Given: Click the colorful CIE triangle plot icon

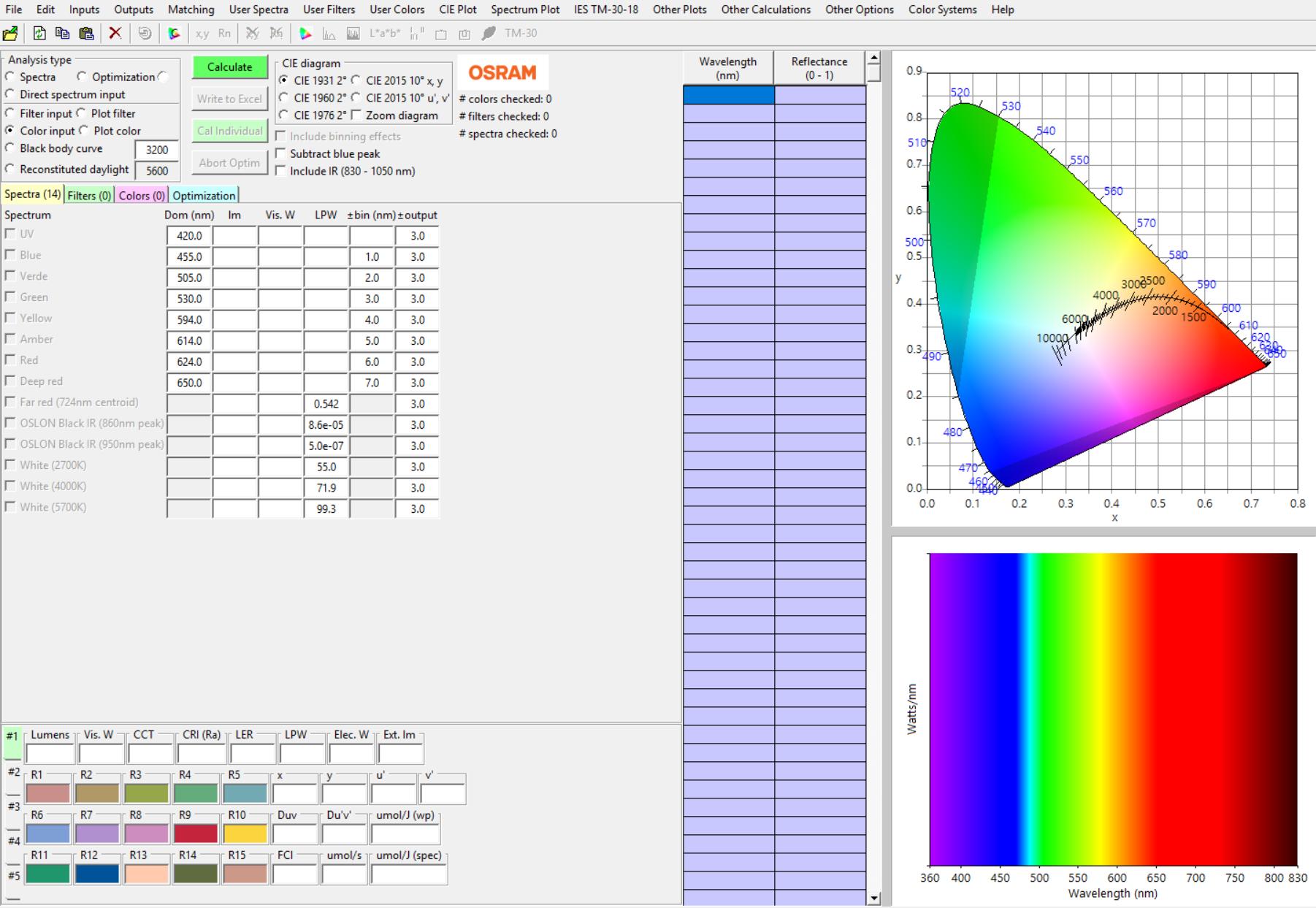Looking at the screenshot, I should (305, 34).
